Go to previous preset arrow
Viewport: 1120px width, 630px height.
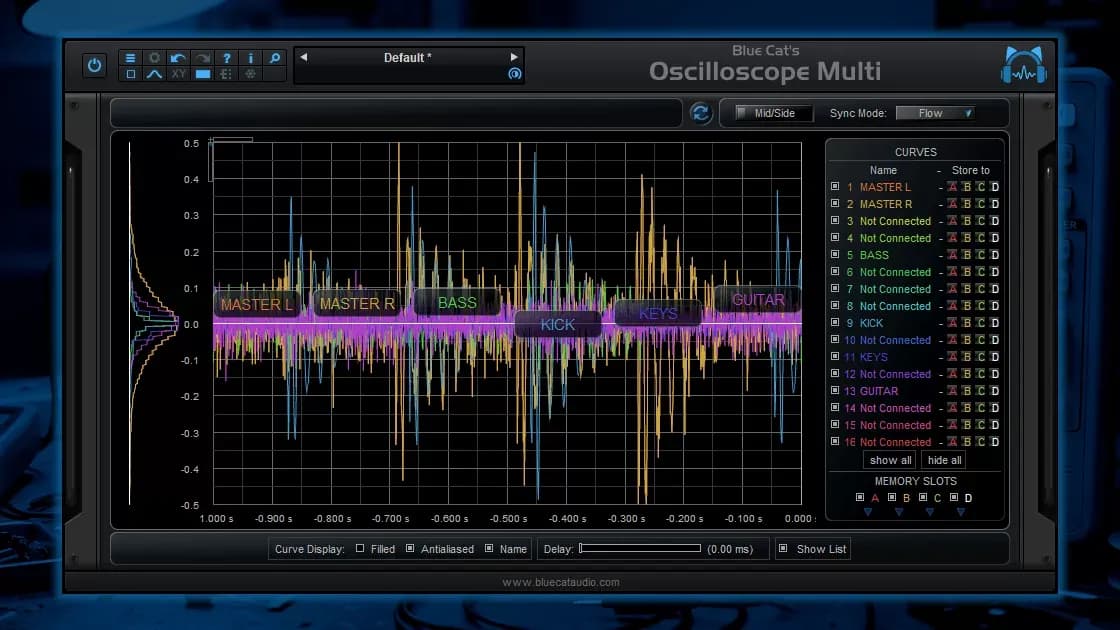click(304, 57)
